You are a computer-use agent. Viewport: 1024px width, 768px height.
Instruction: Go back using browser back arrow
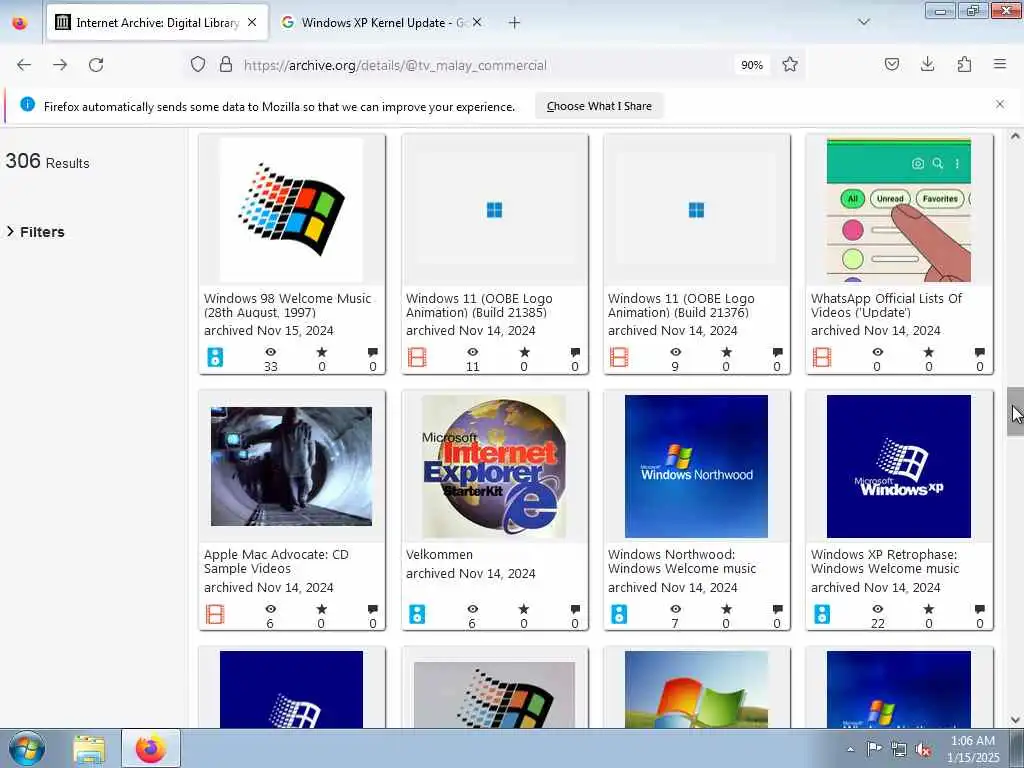pos(24,65)
